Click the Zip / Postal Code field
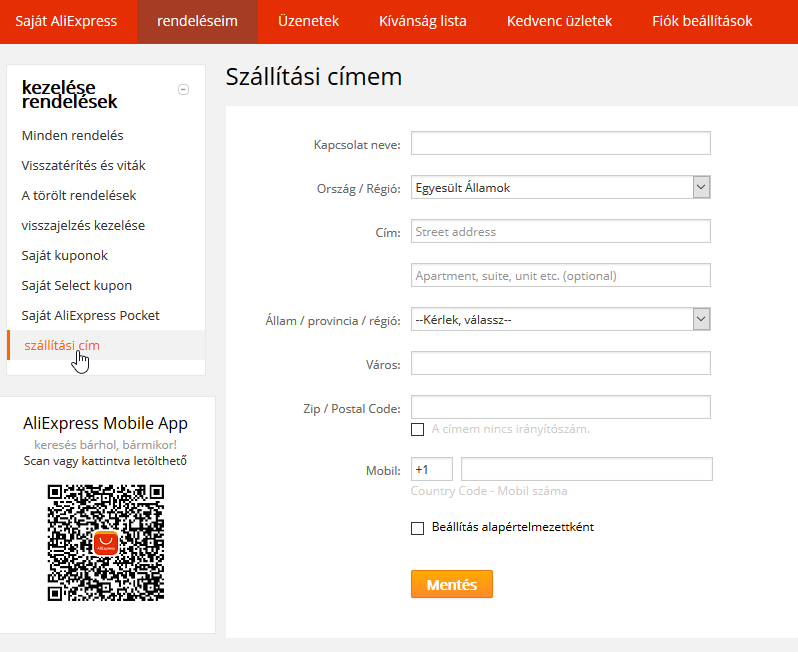The image size is (798, 652). pos(560,407)
